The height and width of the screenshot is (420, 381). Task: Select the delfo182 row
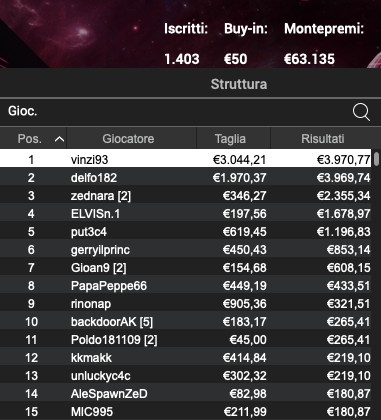186,177
